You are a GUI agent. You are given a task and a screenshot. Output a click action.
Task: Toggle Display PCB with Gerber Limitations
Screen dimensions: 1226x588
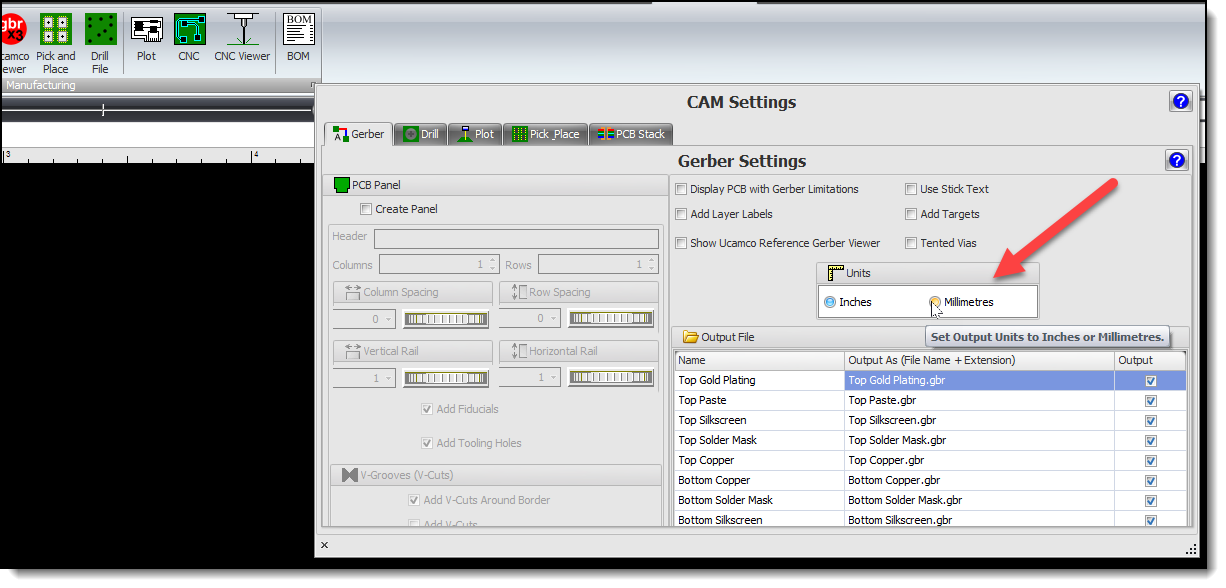(681, 189)
